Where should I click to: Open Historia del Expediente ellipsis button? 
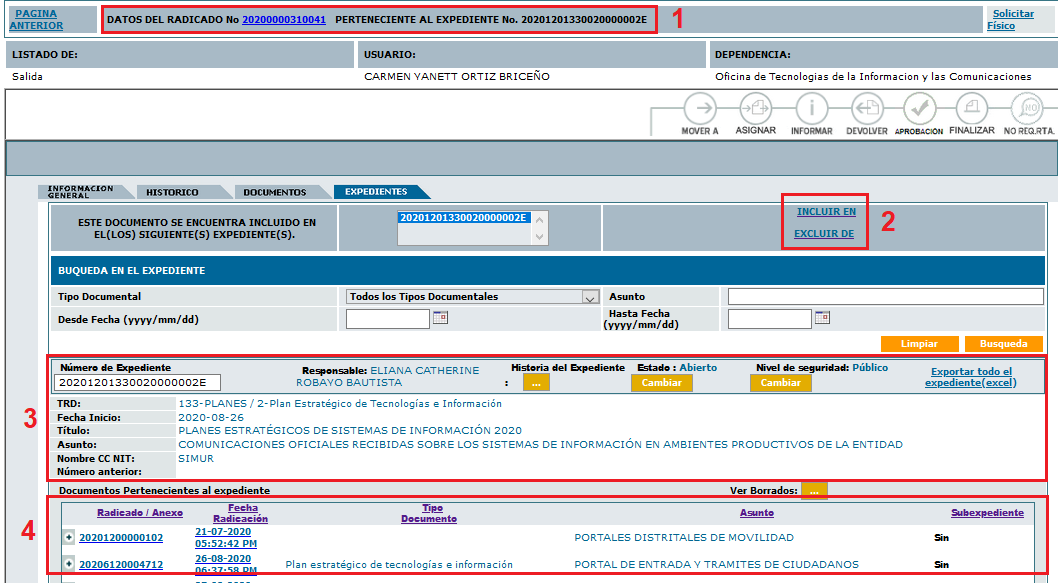click(536, 383)
